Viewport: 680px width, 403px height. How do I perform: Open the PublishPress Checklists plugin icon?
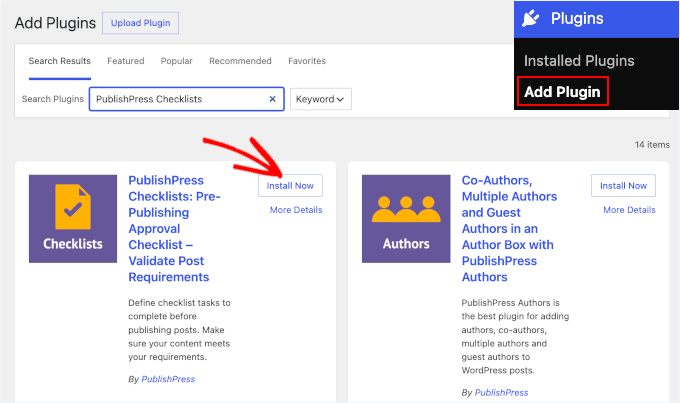(73, 219)
